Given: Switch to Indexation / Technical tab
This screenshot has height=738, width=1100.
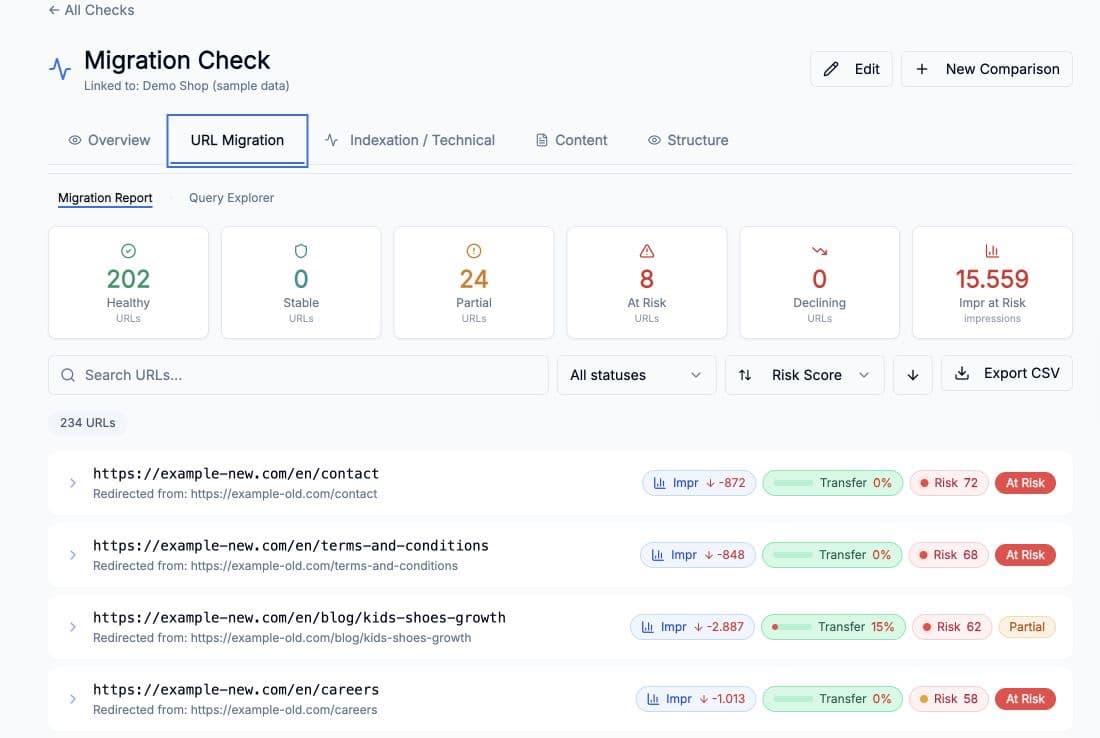Looking at the screenshot, I should (410, 140).
